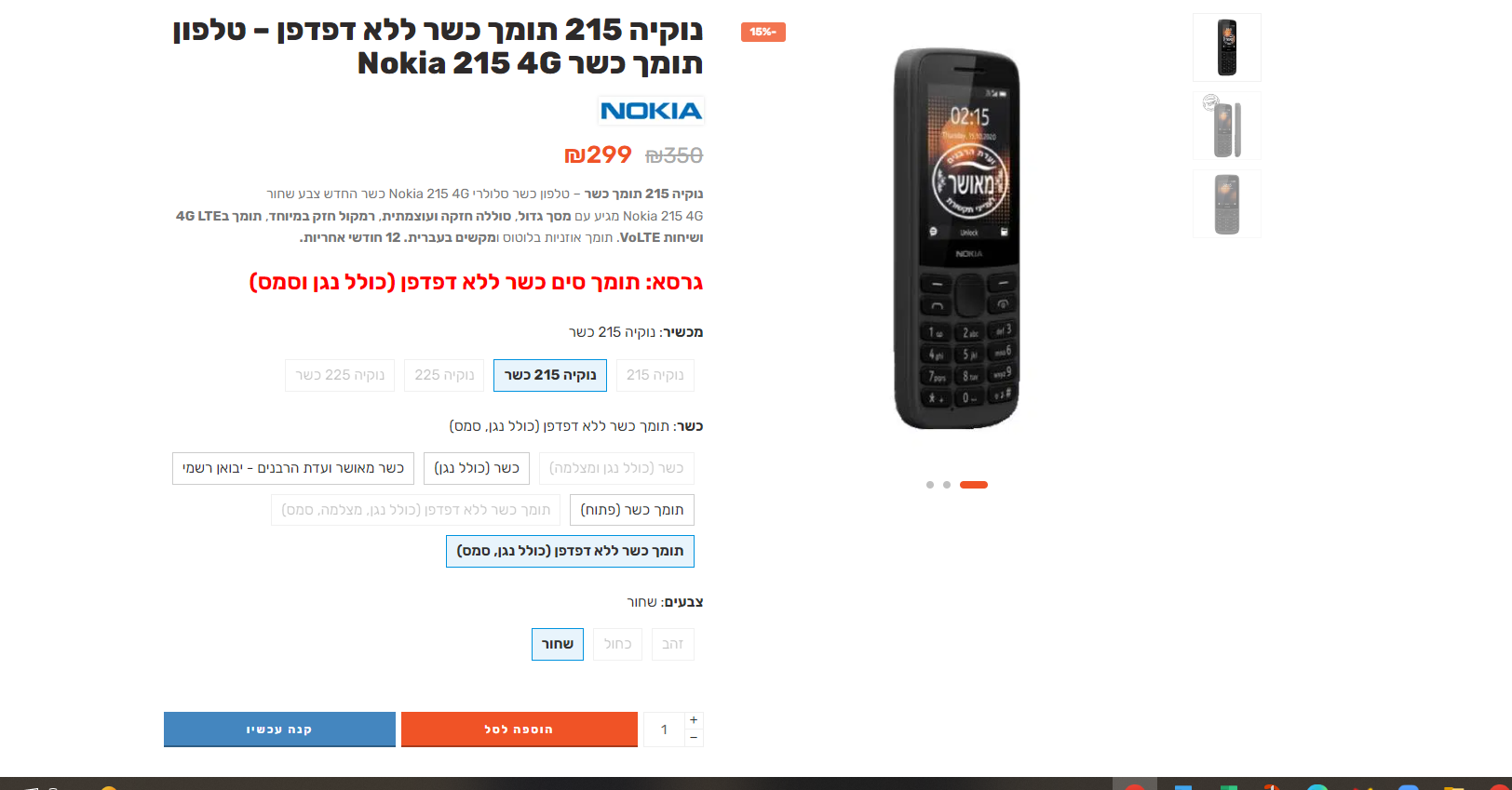1512x790 pixels.
Task: Pick the blue color כחול swatch
Action: 617,644
